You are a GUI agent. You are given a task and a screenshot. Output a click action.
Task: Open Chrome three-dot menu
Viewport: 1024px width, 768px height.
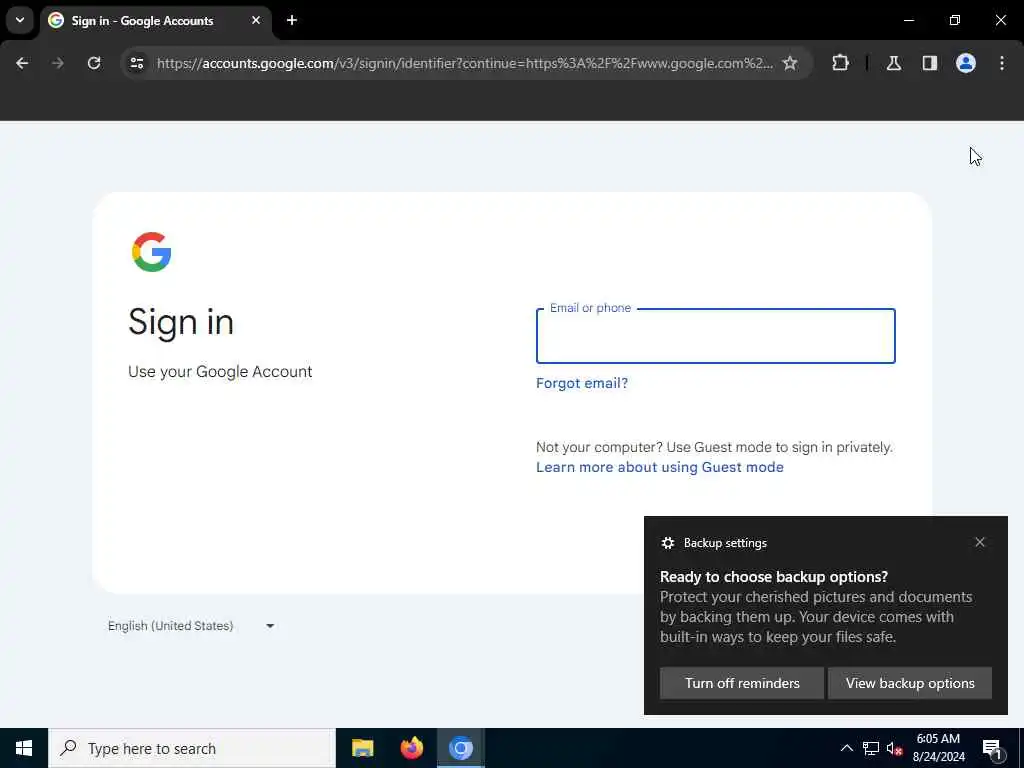(x=1002, y=63)
